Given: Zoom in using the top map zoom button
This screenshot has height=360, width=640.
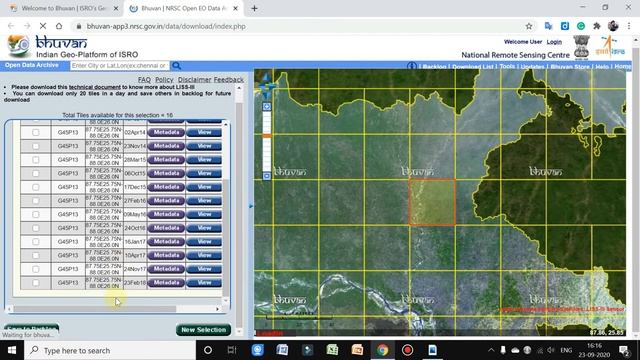Looking at the screenshot, I should click(x=267, y=107).
